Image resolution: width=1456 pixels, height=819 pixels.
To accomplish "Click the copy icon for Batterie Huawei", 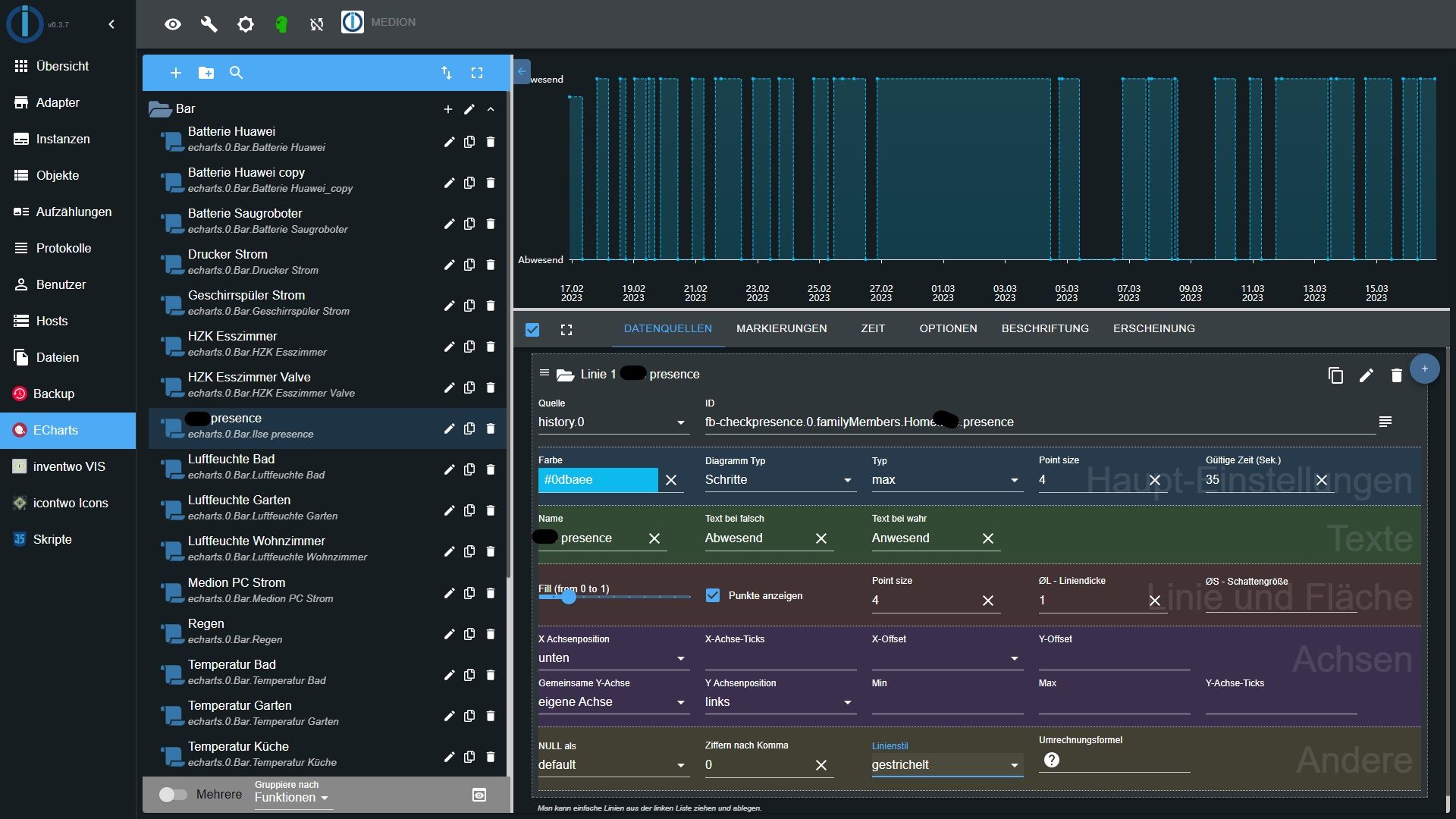I will pos(469,141).
